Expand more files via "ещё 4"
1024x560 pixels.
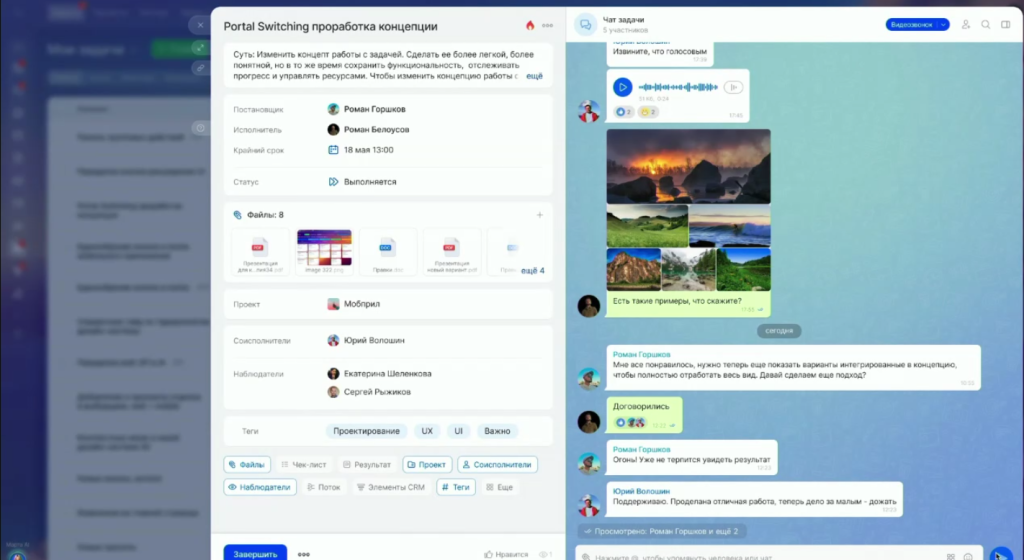[533, 270]
